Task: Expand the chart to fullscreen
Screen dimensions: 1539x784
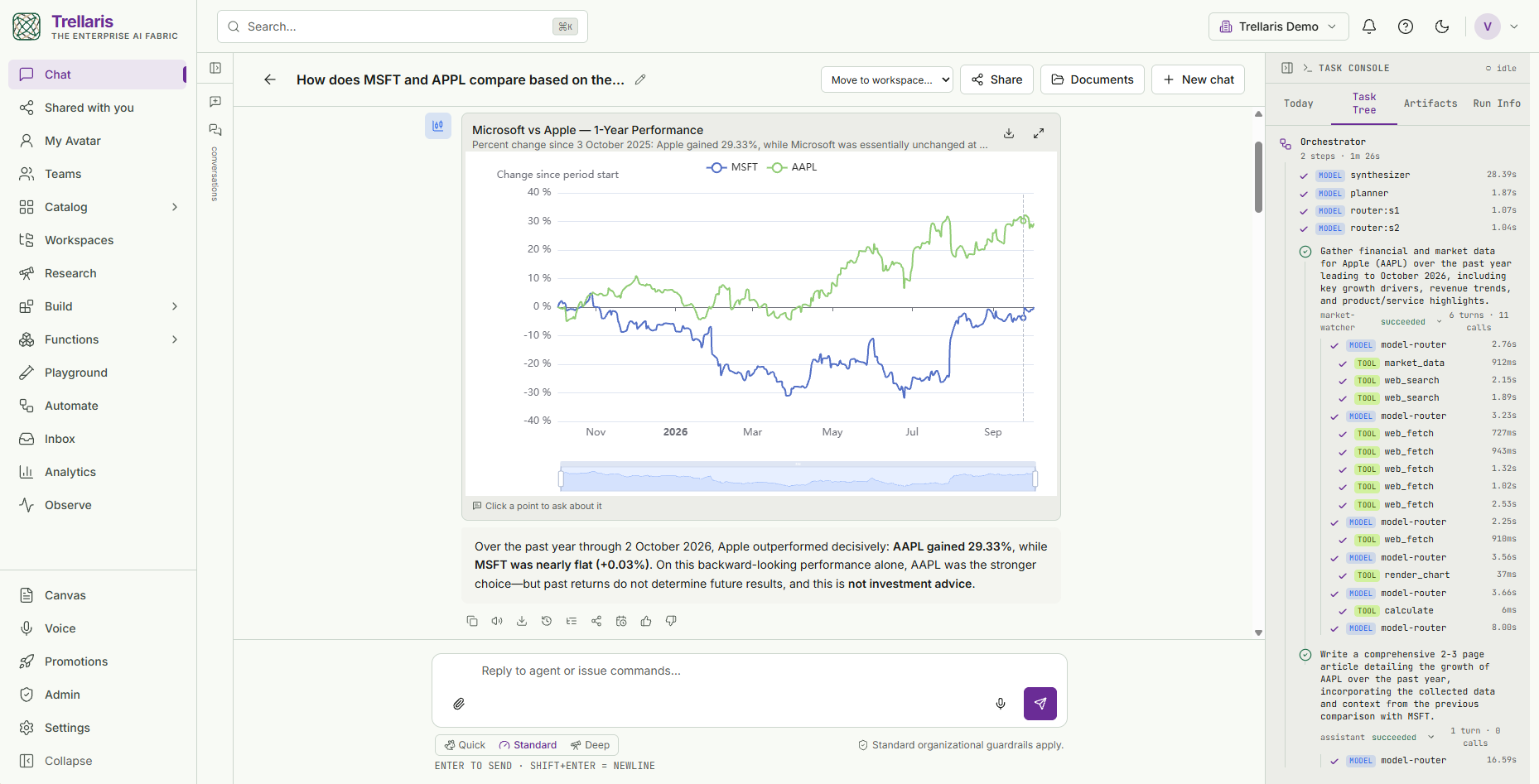Action: [x=1039, y=133]
